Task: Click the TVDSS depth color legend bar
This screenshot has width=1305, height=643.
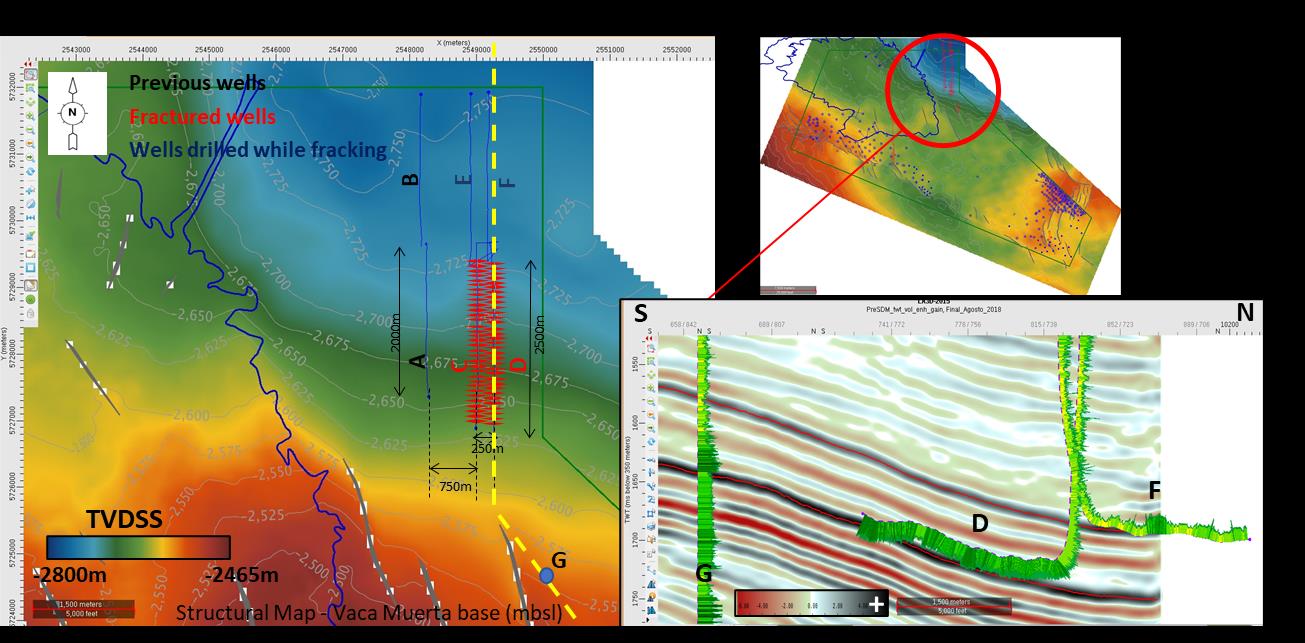Action: [x=138, y=546]
